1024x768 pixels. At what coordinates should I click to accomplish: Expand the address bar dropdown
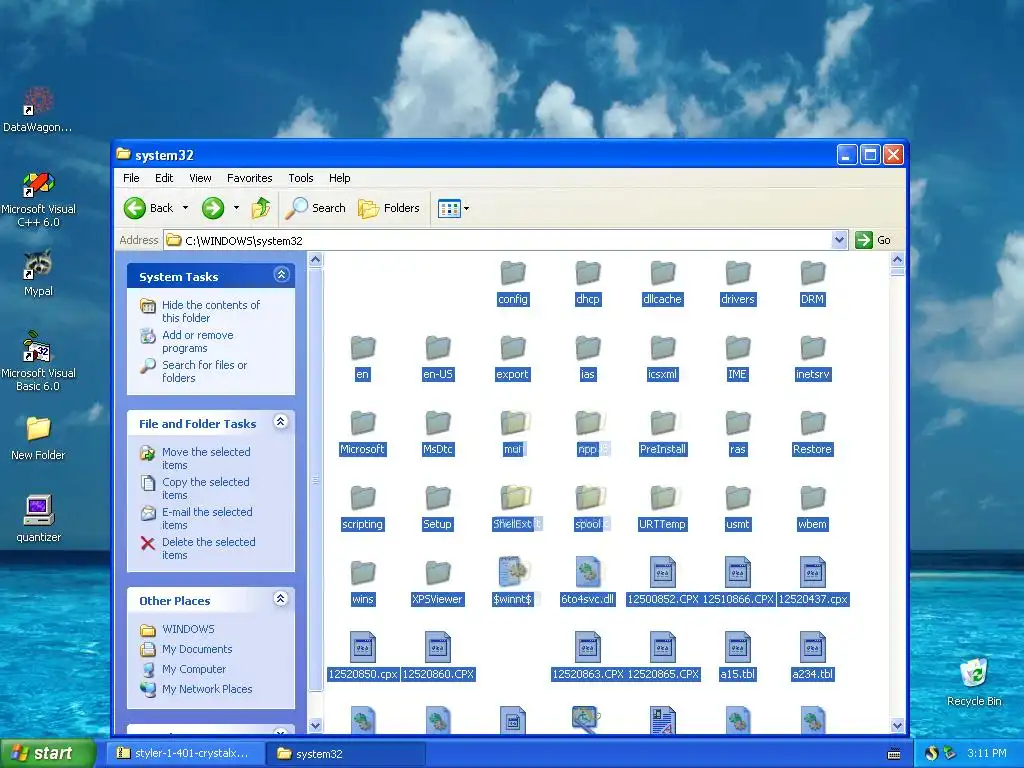click(x=840, y=240)
